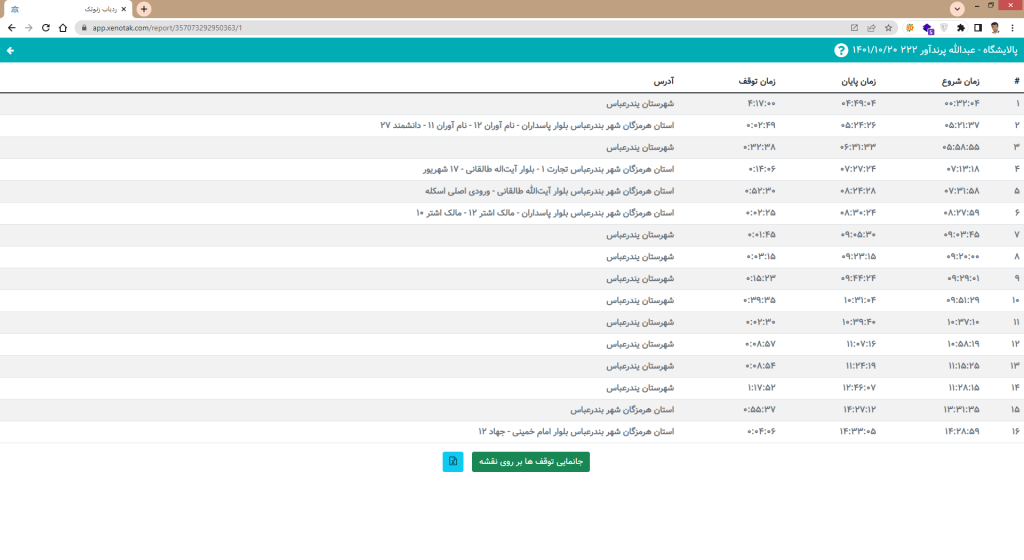Go back with the browser back arrow
1024x560 pixels.
(11, 27)
